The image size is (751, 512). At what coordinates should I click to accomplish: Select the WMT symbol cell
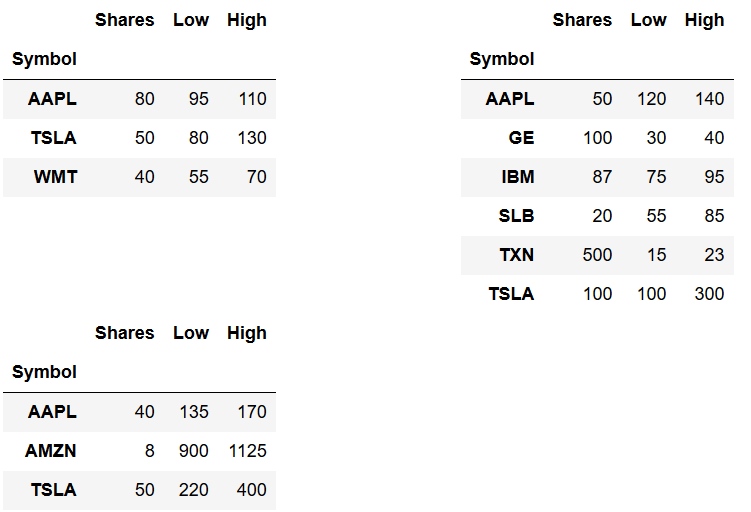pyautogui.click(x=55, y=177)
